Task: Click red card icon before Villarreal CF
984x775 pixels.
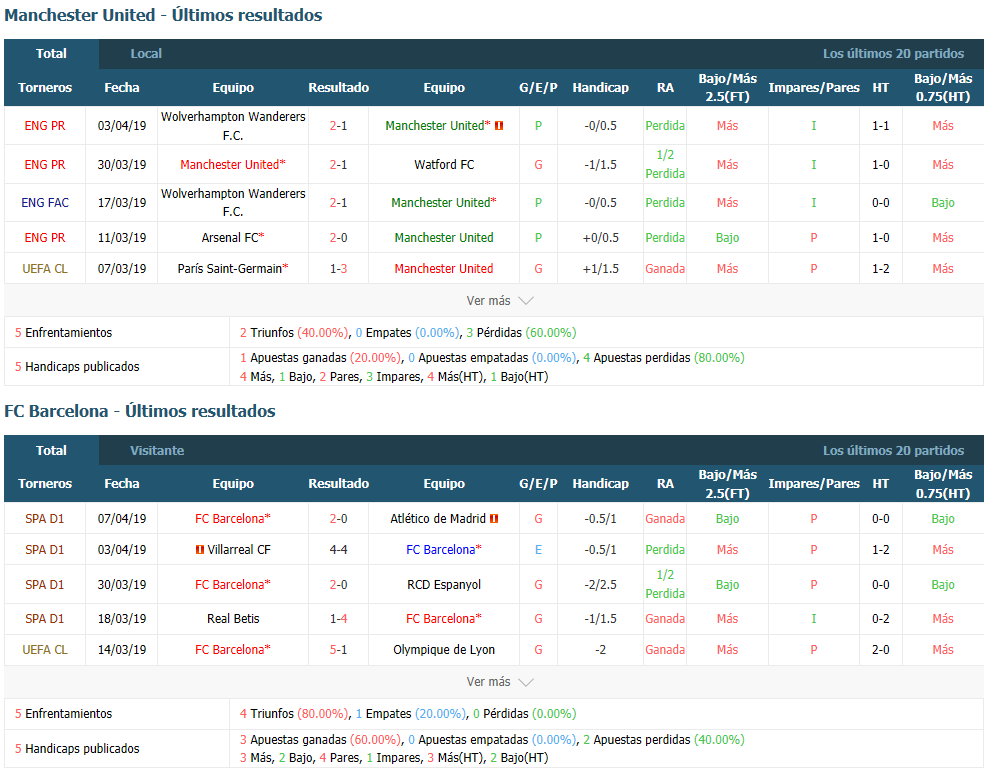Action: point(200,550)
